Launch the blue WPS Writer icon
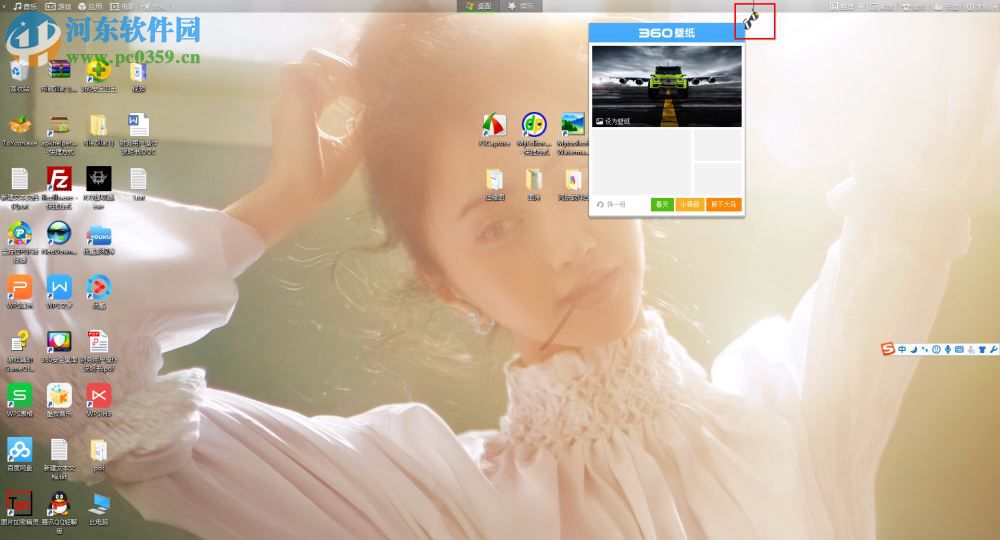Viewport: 1000px width, 540px height. tap(59, 288)
